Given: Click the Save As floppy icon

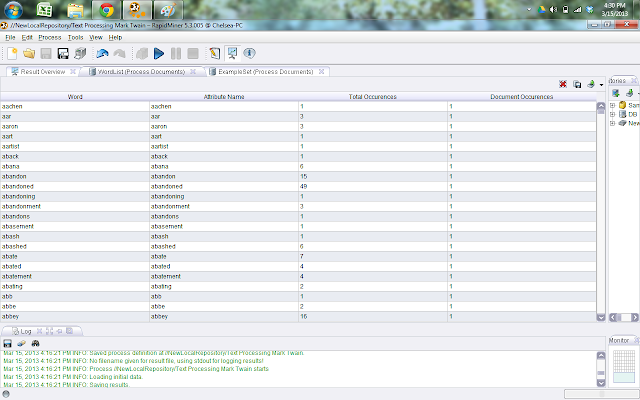Looking at the screenshot, I should point(63,53).
